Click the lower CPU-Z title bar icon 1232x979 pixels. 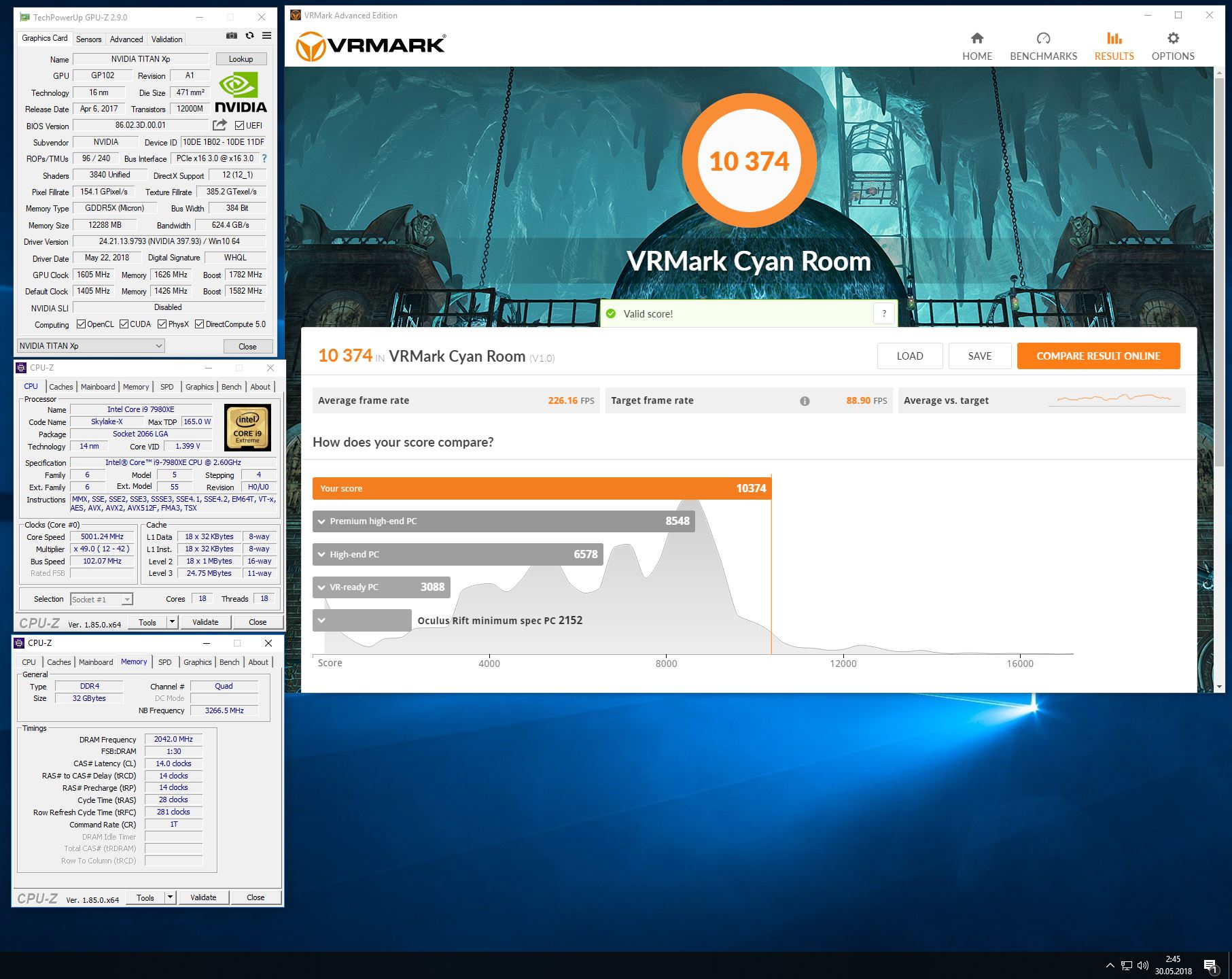pyautogui.click(x=19, y=643)
